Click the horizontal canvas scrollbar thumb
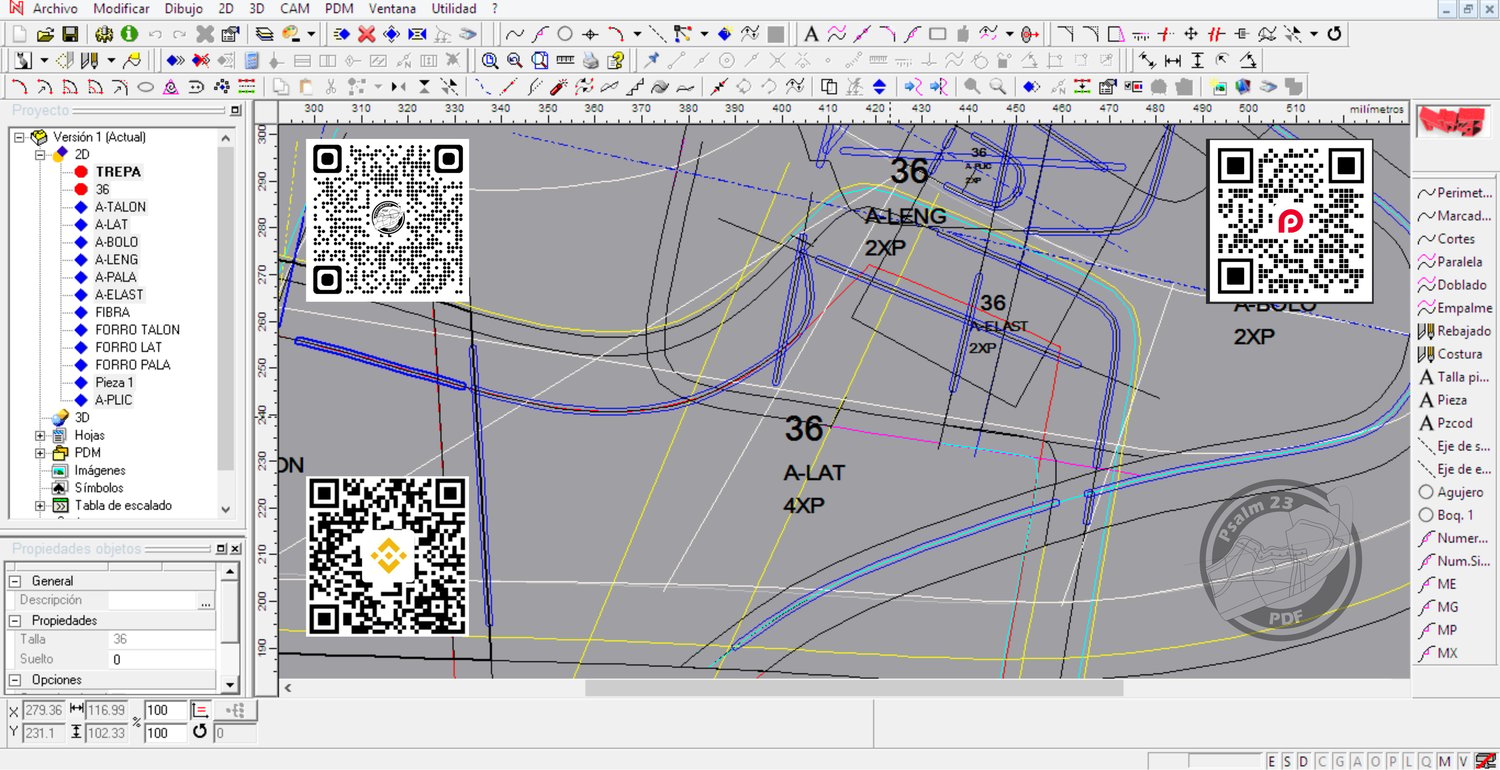The image size is (1500, 770). [854, 688]
